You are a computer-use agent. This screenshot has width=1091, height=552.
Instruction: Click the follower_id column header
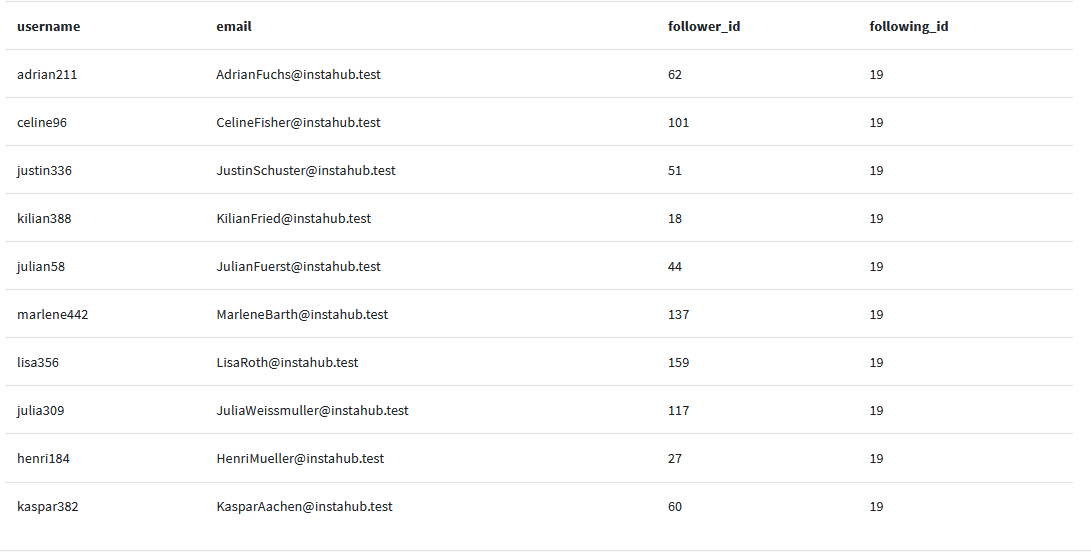(703, 26)
